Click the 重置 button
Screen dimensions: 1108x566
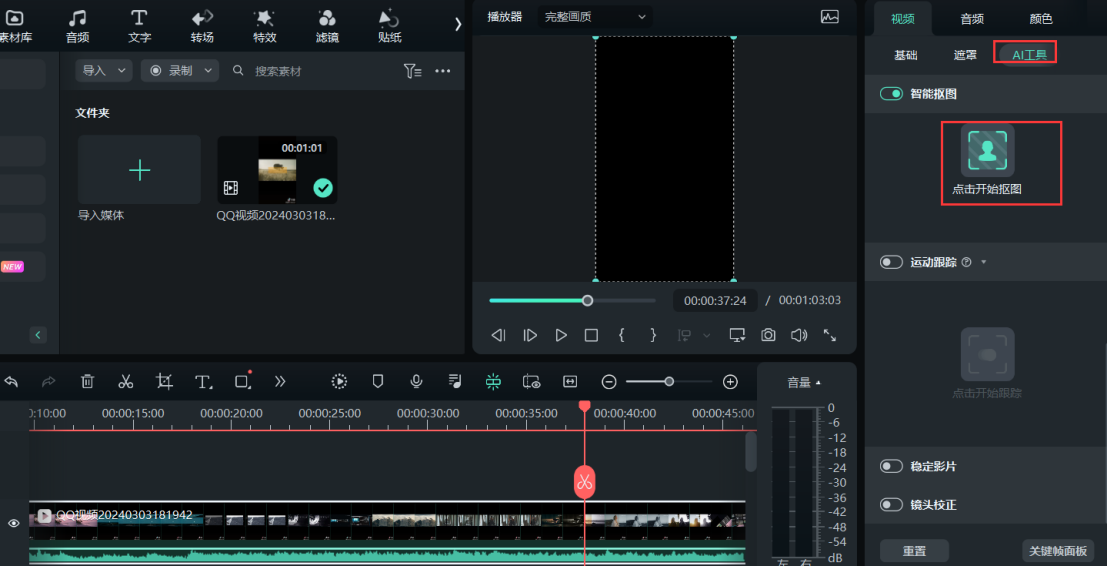[x=914, y=551]
